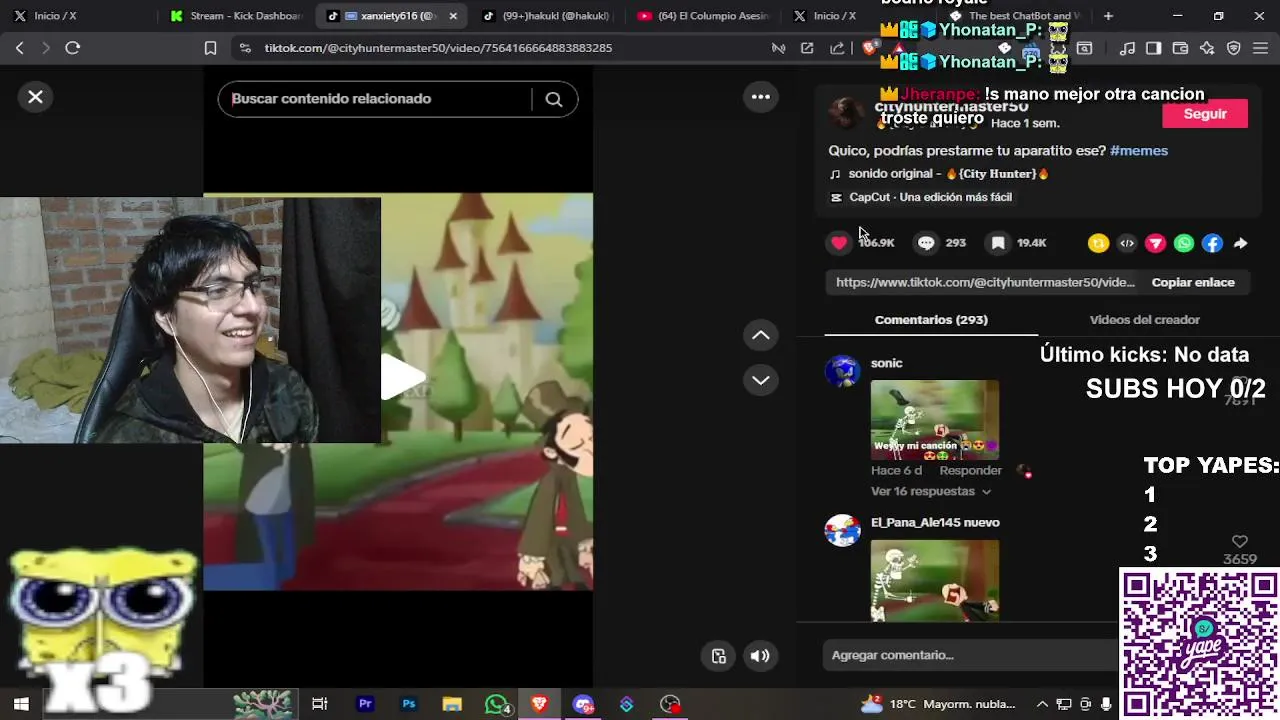Click the search magnifier icon
1280x720 pixels.
click(x=553, y=99)
